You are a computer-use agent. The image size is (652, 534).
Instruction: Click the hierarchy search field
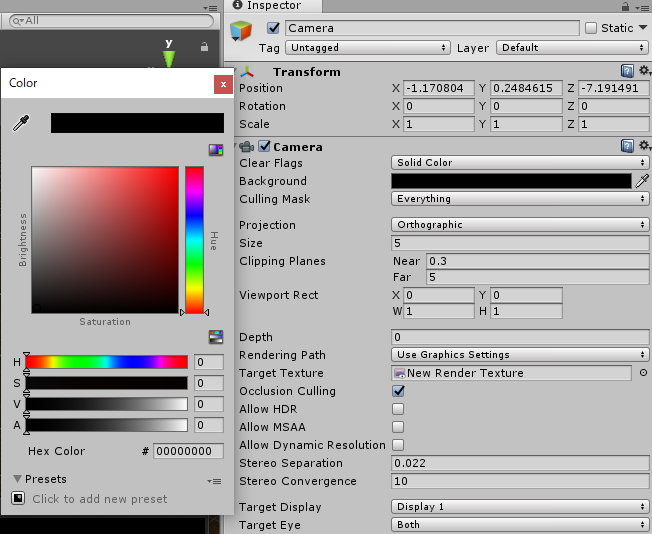[x=111, y=21]
